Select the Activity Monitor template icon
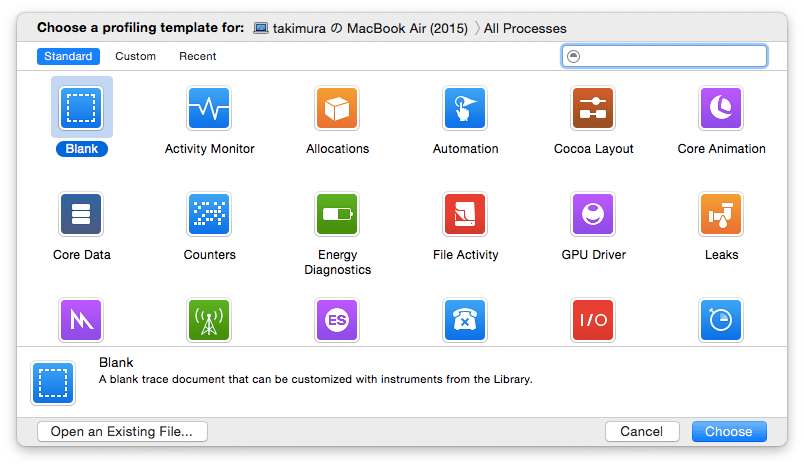 pyautogui.click(x=209, y=108)
